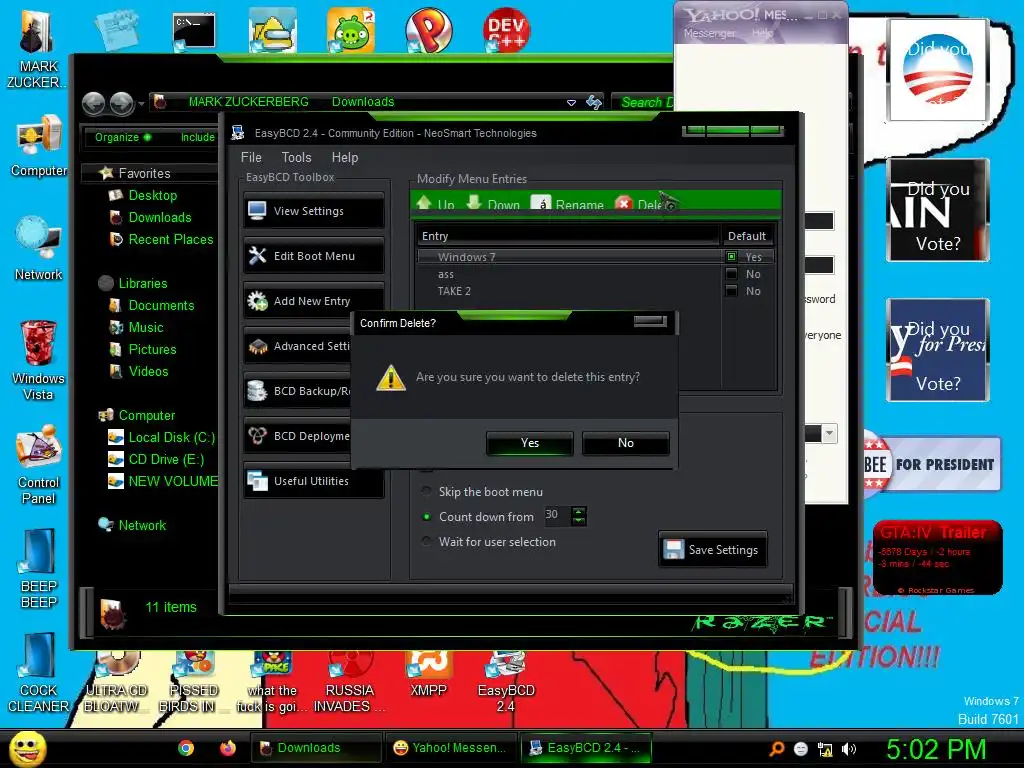Viewport: 1024px width, 768px height.
Task: Click the XMPP desktop icon
Action: (x=428, y=674)
